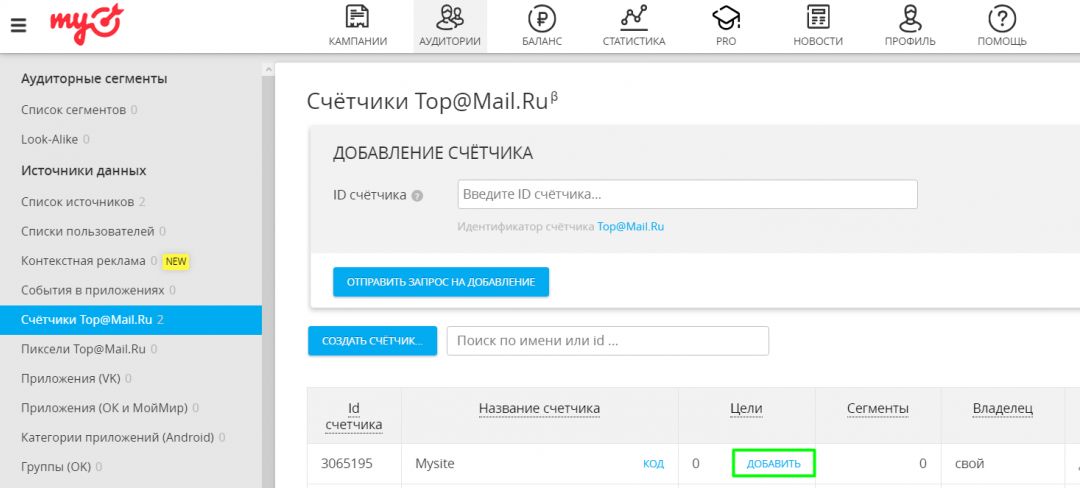Select Look-Alike in sidebar

[50, 139]
